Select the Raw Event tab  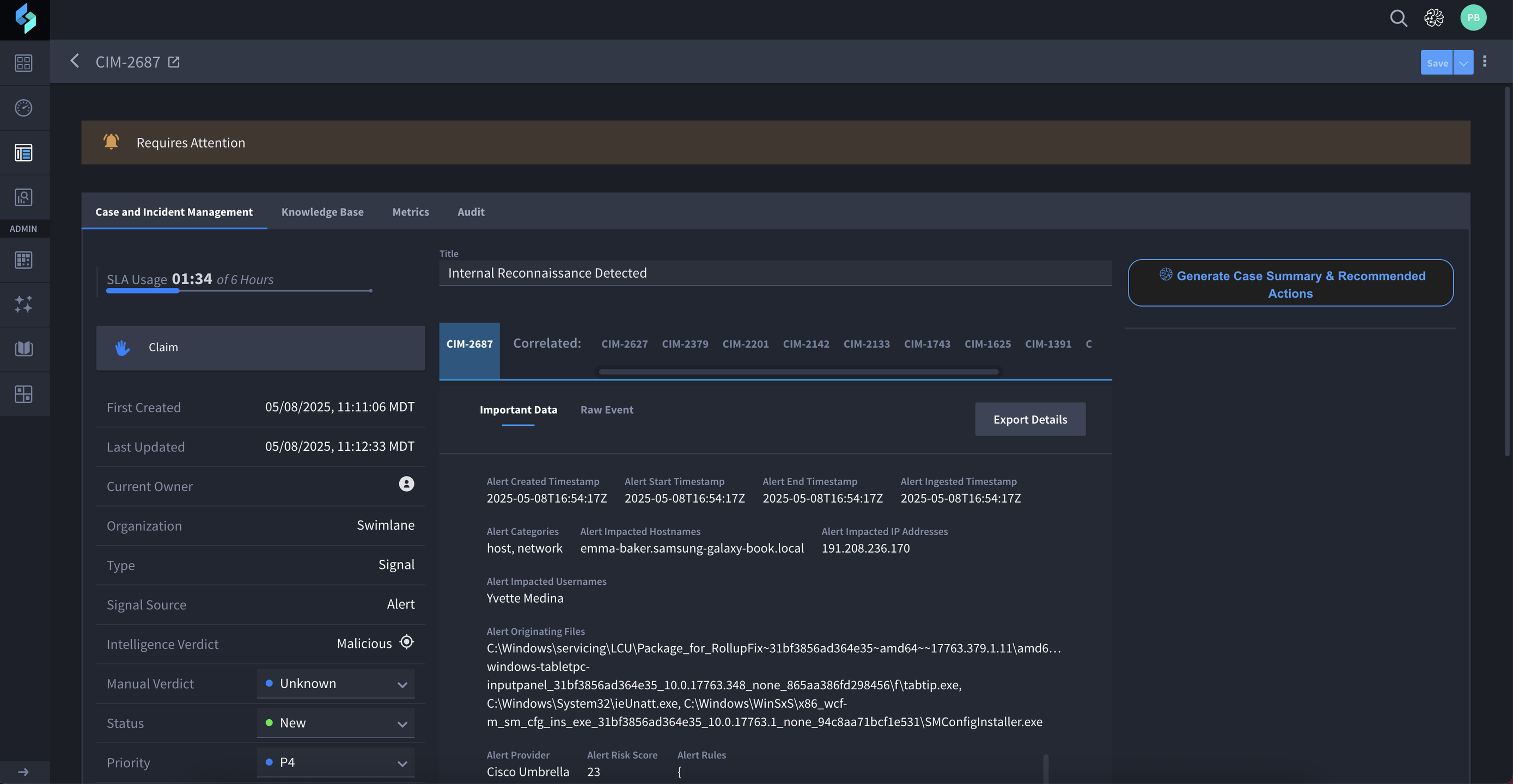[x=607, y=410]
